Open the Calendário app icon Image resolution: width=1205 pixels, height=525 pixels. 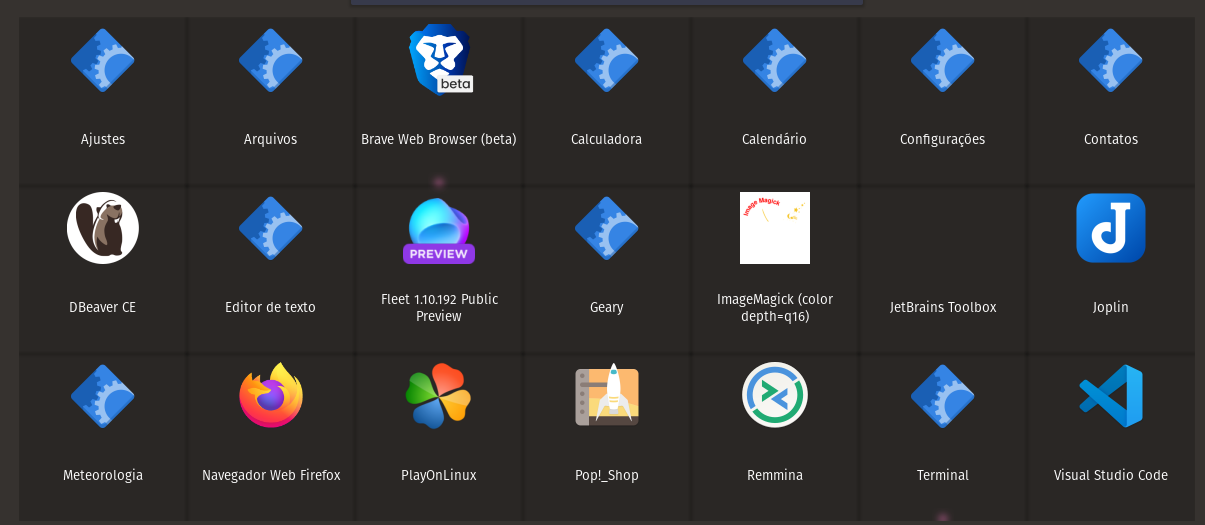pos(775,60)
